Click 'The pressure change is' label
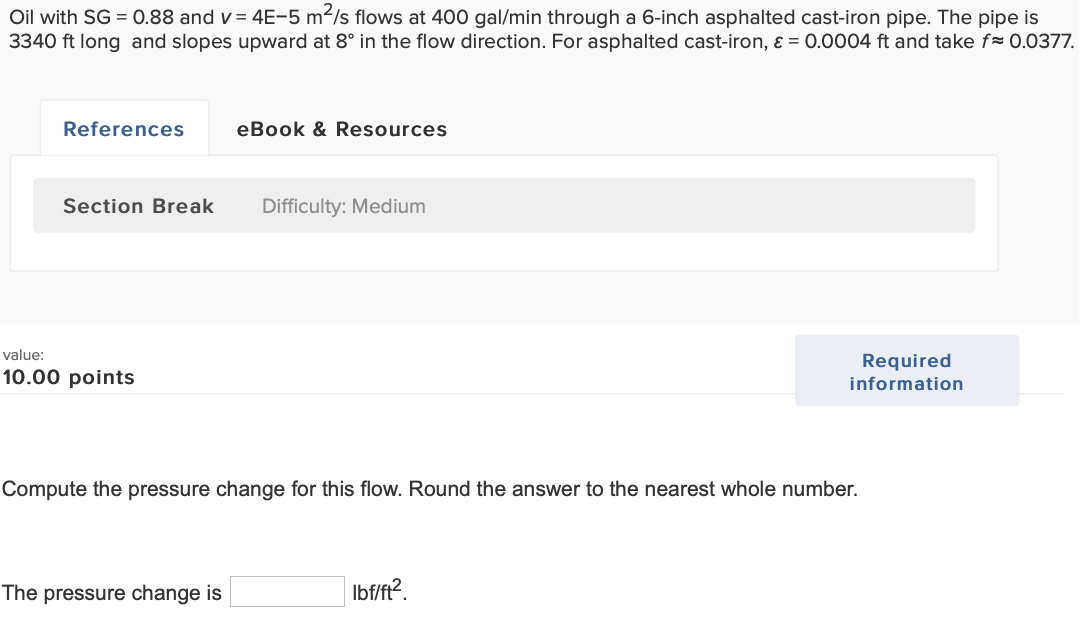Image resolution: width=1080 pixels, height=622 pixels. click(110, 592)
